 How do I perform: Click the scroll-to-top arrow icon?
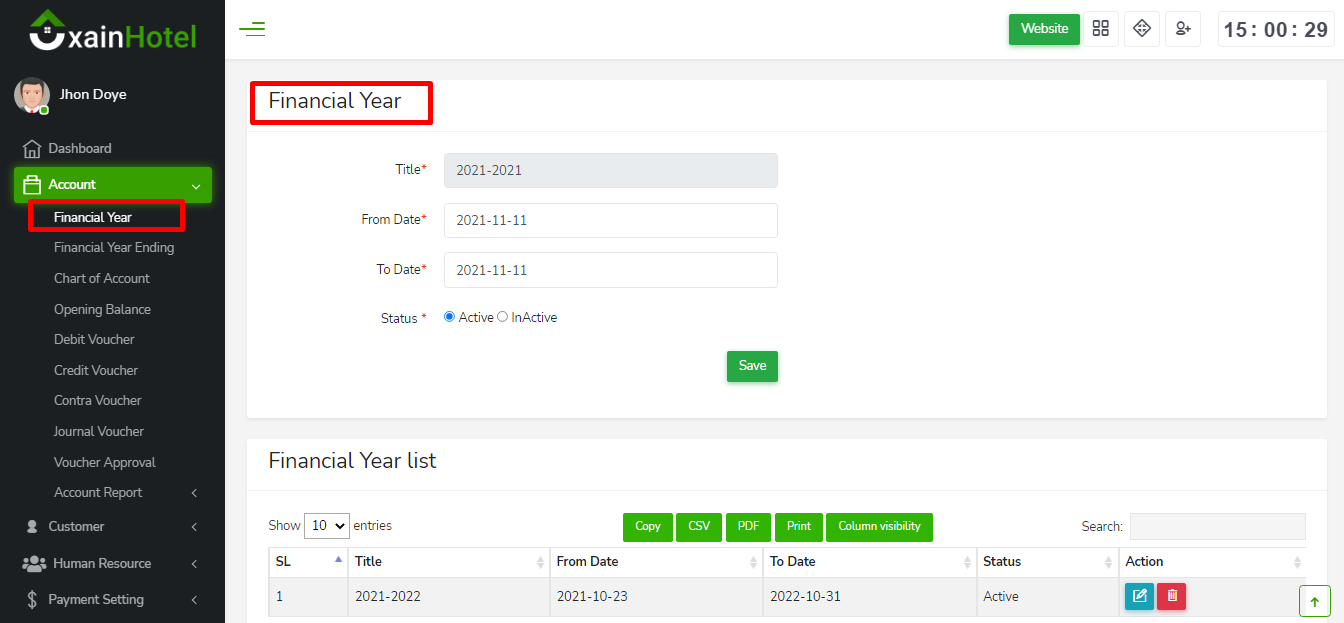coord(1314,601)
